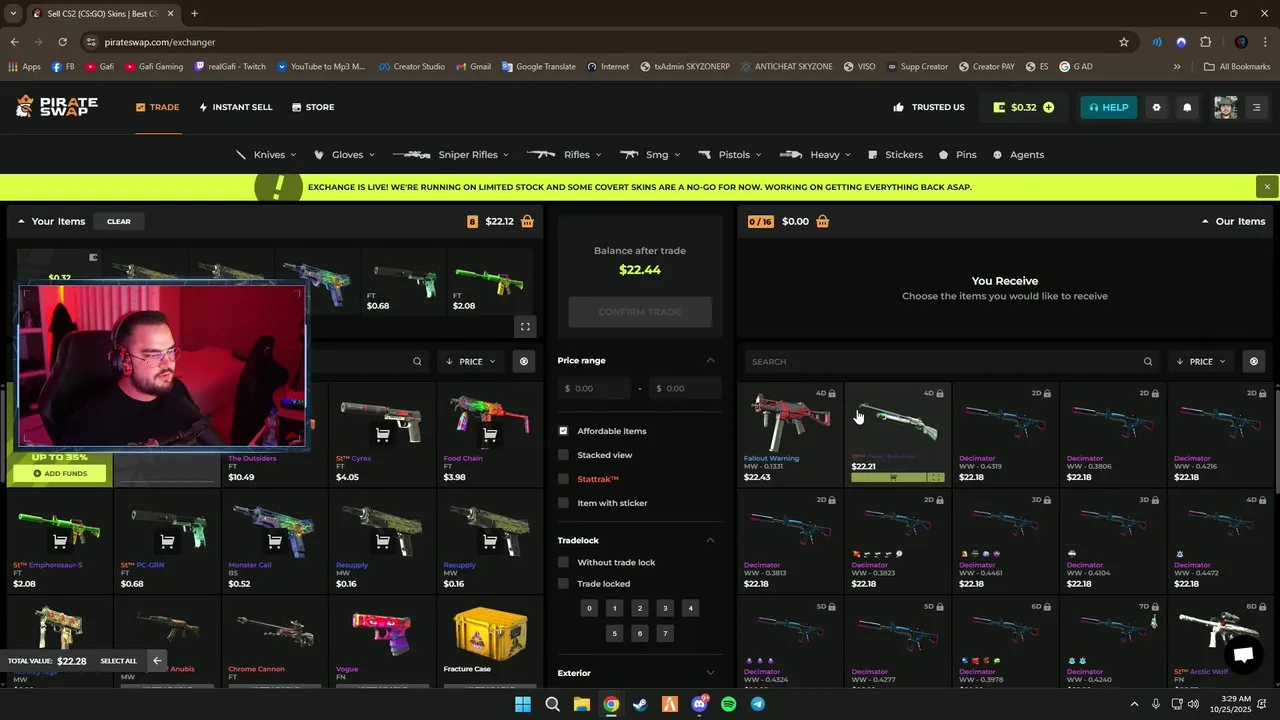Image resolution: width=1280 pixels, height=720 pixels.
Task: Click the Help button
Action: (x=1109, y=107)
